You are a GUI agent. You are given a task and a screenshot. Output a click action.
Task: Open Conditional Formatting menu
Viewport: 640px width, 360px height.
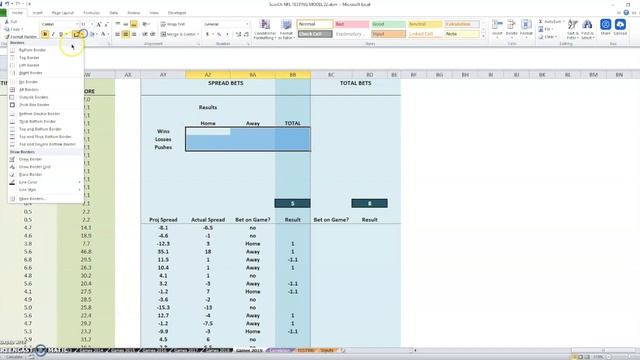coord(265,29)
